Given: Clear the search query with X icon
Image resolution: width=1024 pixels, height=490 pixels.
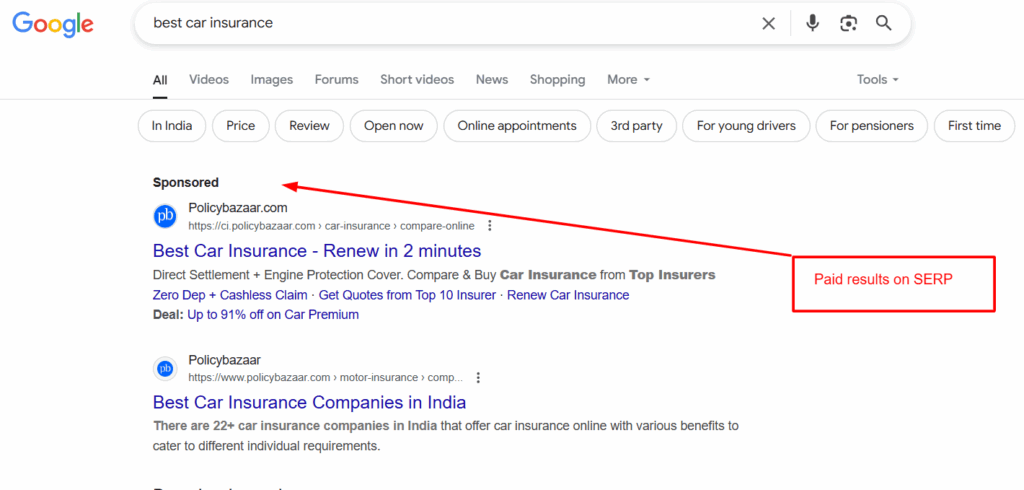Looking at the screenshot, I should [769, 24].
